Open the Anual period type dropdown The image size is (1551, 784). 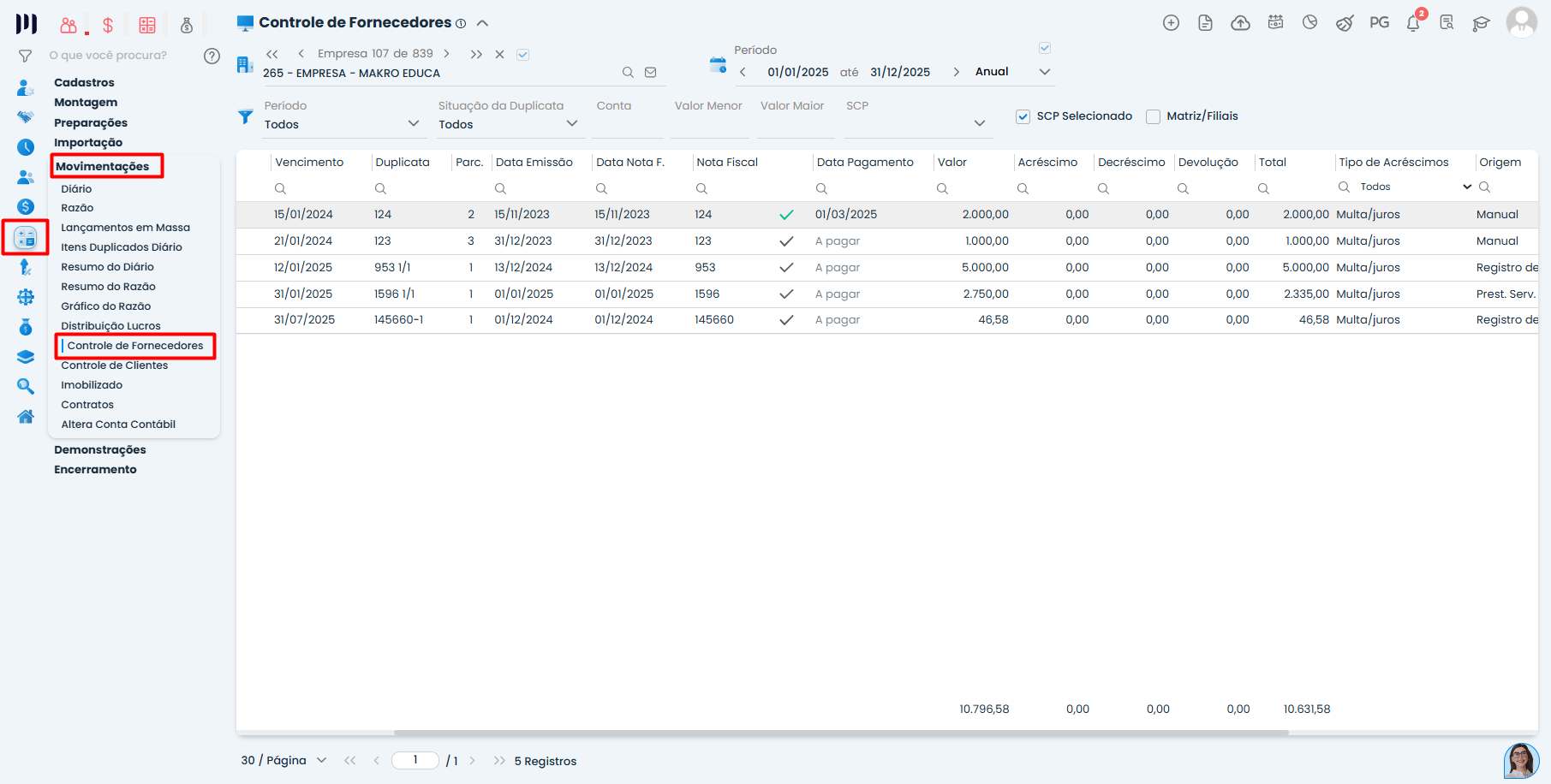pos(1044,72)
